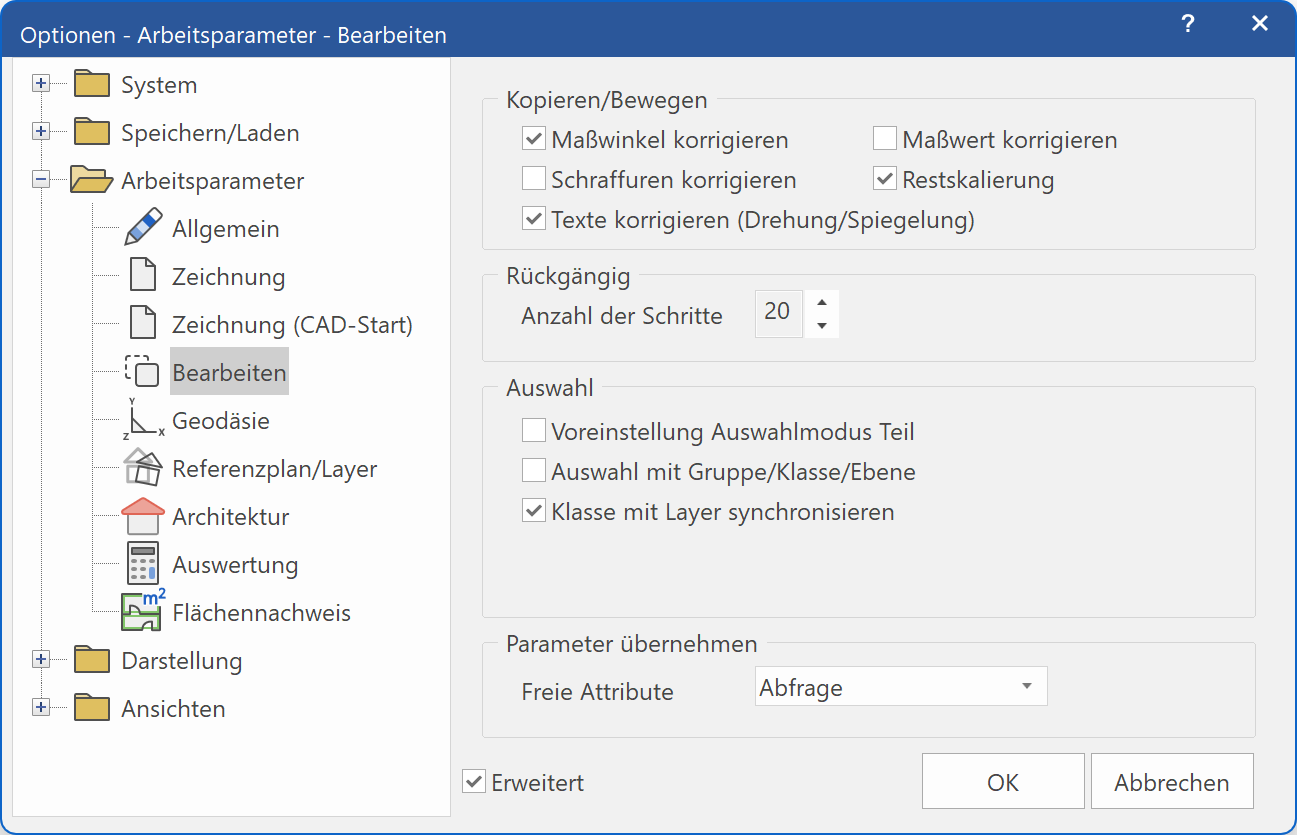Increase Anzahl der Schritte with up arrow
Viewport: 1297px width, 835px height.
(821, 302)
